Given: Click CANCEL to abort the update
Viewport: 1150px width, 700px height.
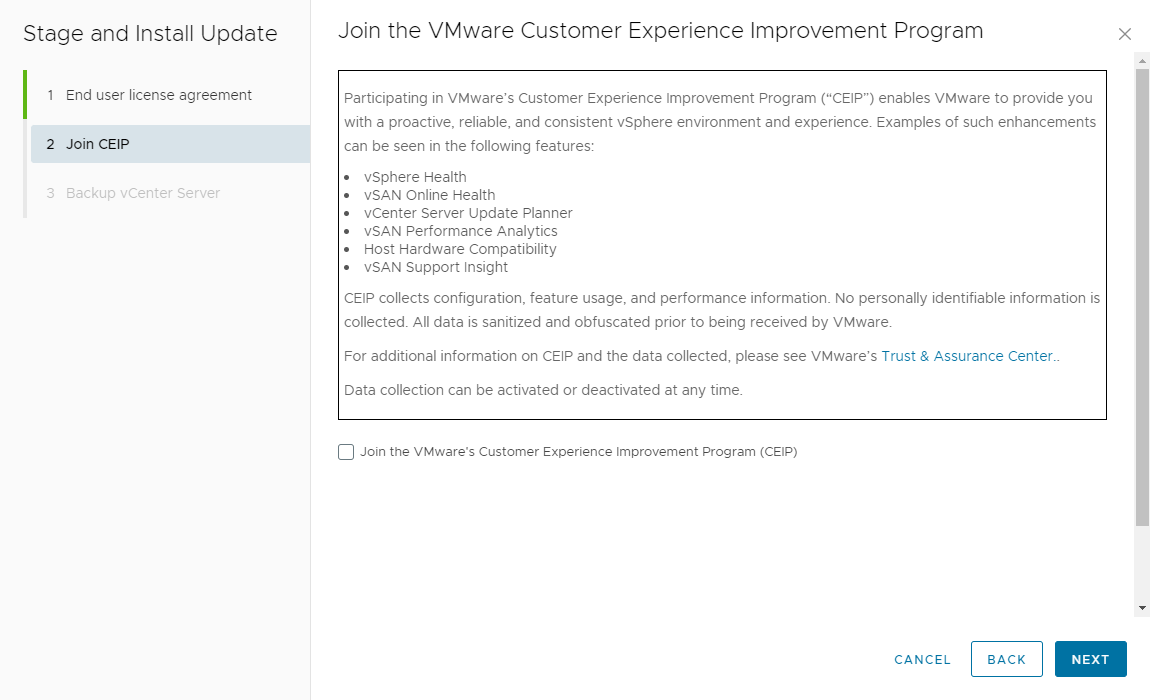Looking at the screenshot, I should click(922, 660).
